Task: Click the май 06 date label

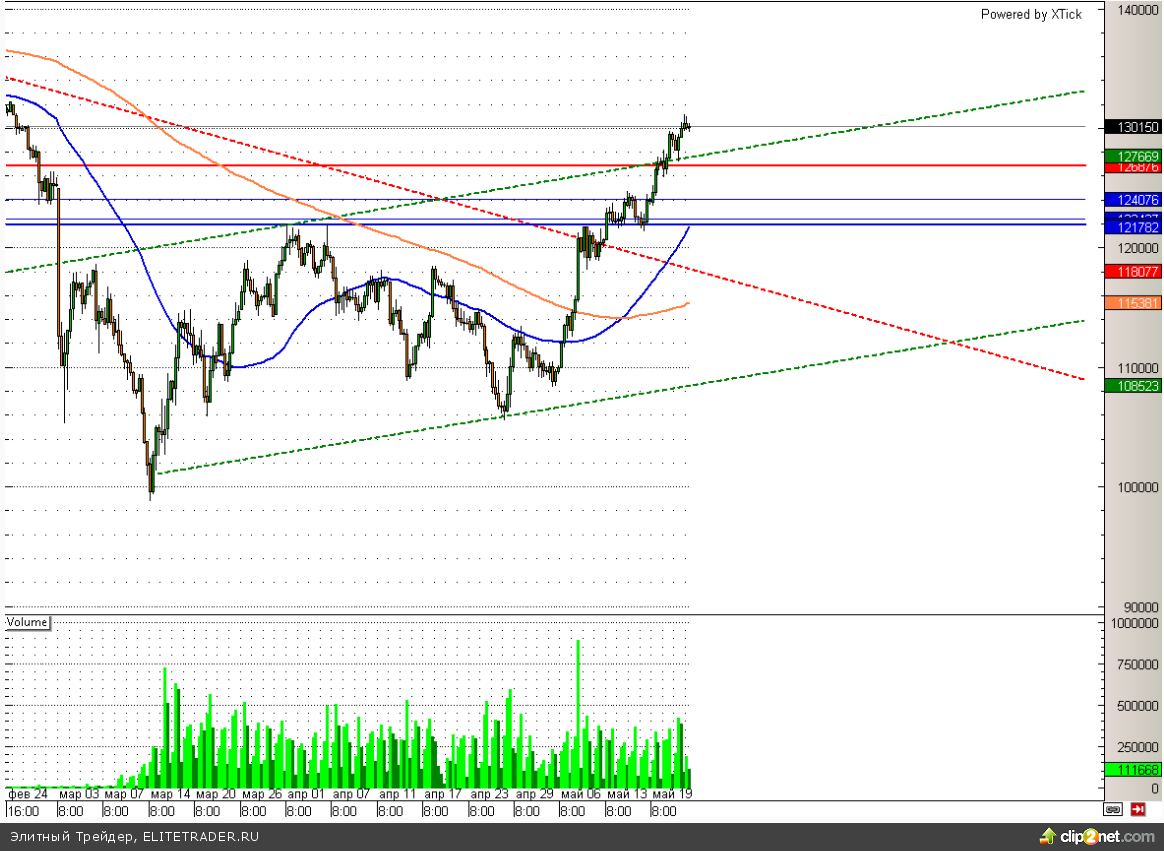Action: tap(581, 794)
